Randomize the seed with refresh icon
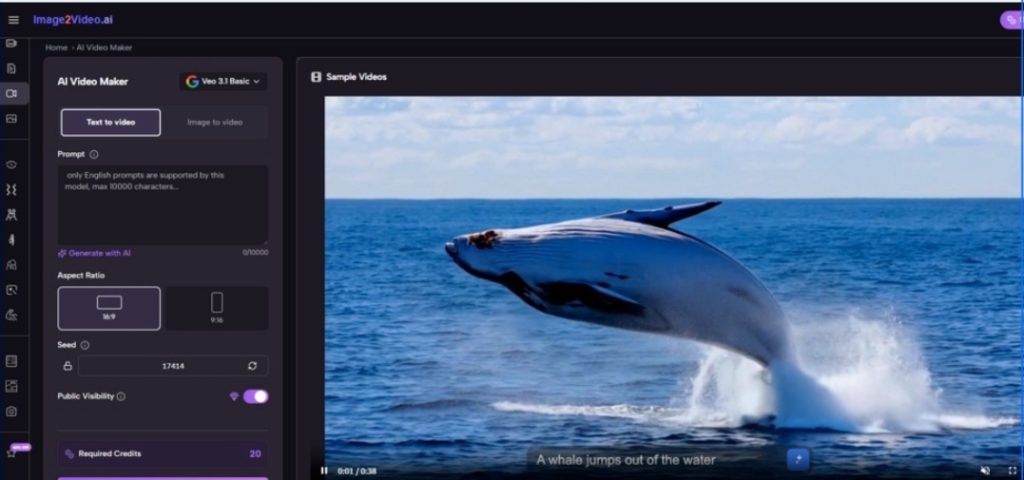This screenshot has height=480, width=1024. click(253, 366)
